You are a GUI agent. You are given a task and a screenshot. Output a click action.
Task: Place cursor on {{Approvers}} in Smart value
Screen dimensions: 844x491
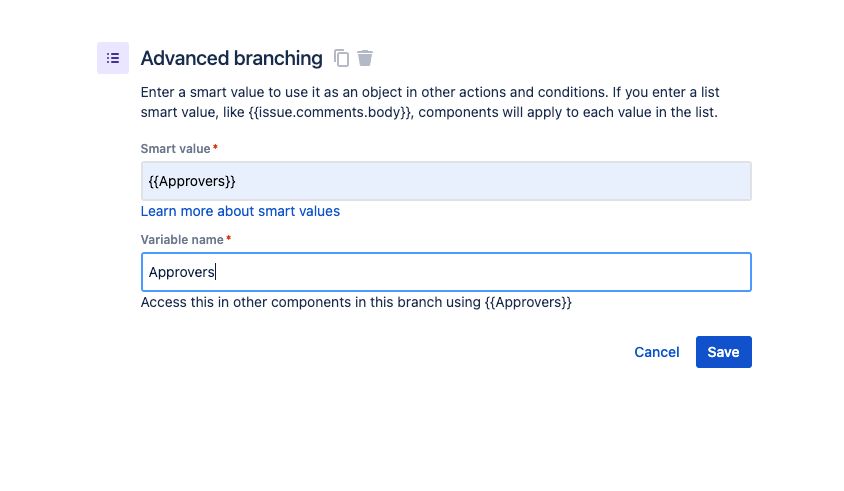tap(192, 181)
